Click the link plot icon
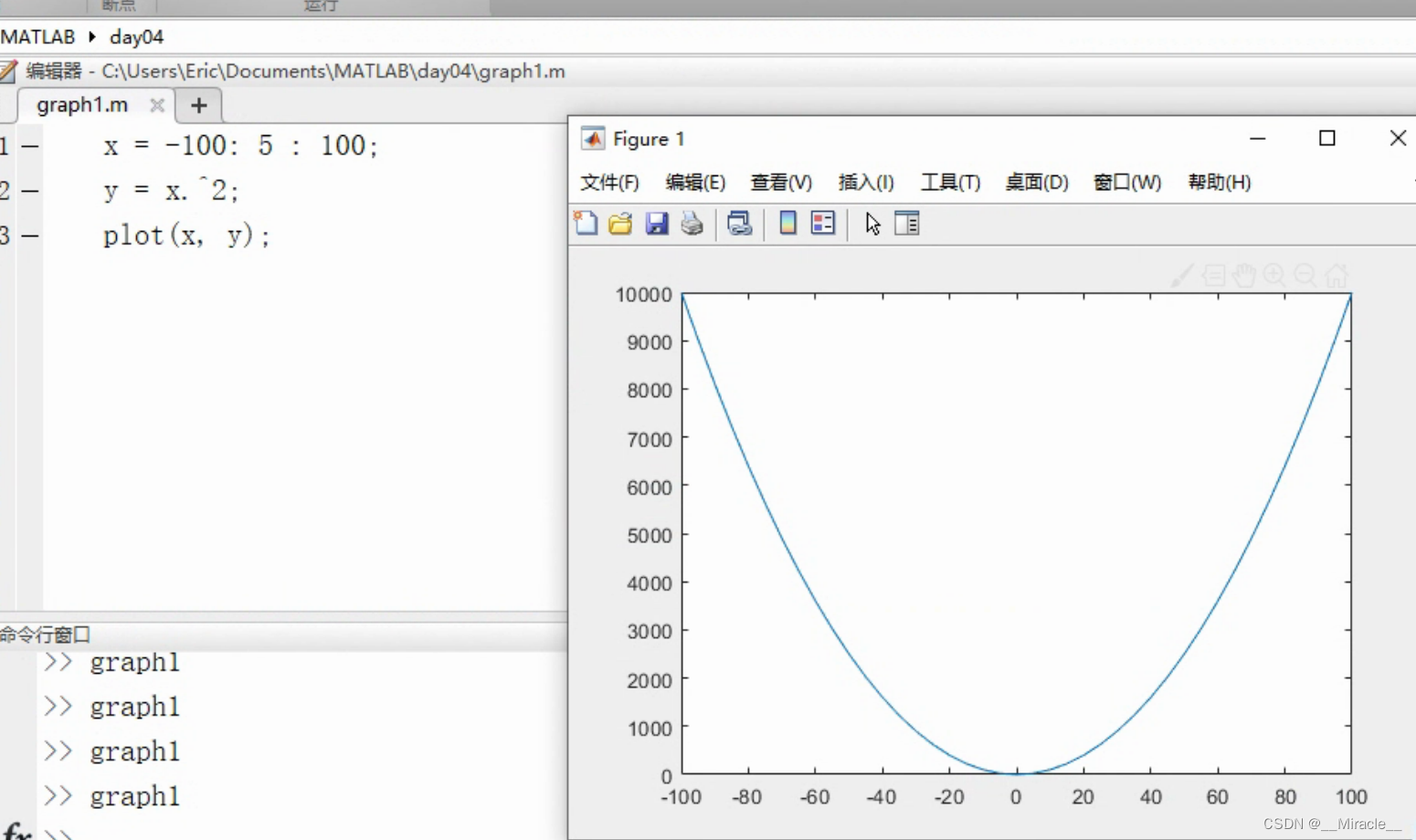 (740, 223)
